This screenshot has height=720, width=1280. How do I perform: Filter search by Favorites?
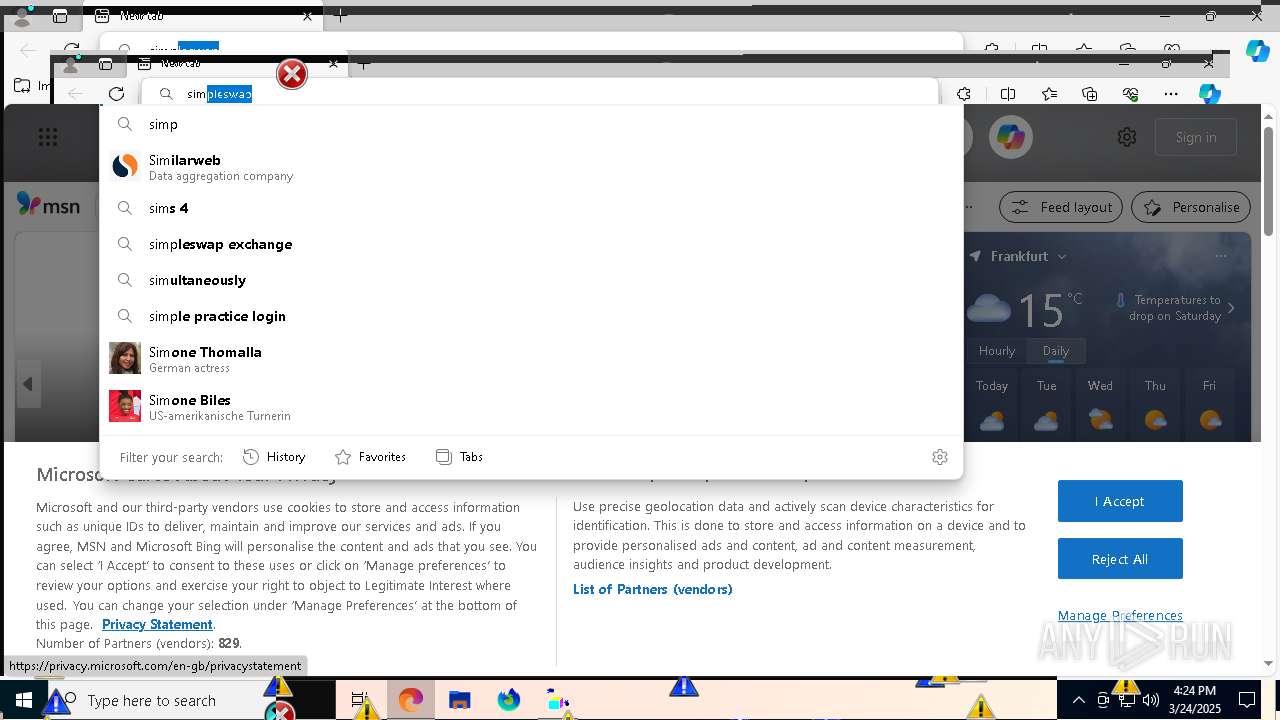pyautogui.click(x=371, y=457)
